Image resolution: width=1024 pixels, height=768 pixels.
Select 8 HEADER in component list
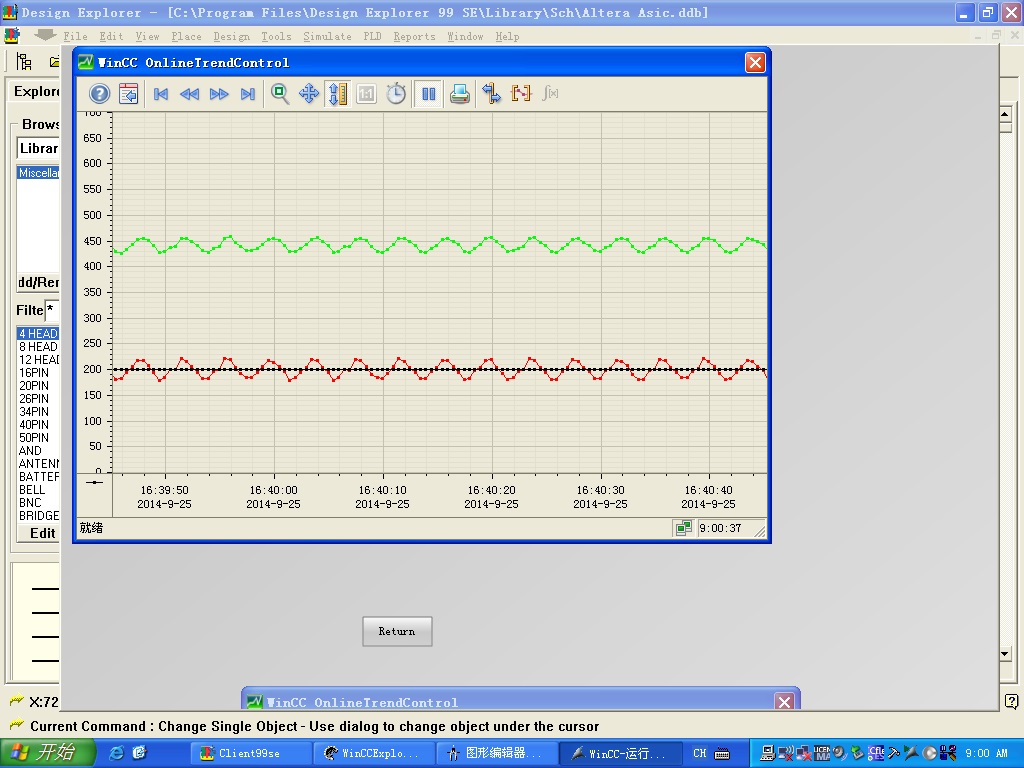pos(38,347)
